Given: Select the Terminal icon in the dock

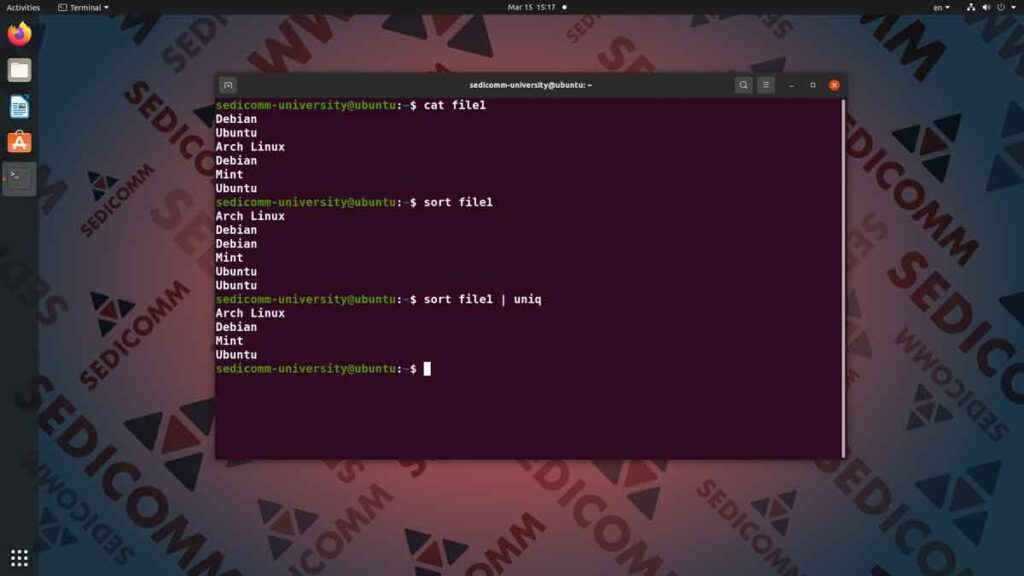Looking at the screenshot, I should [19, 179].
